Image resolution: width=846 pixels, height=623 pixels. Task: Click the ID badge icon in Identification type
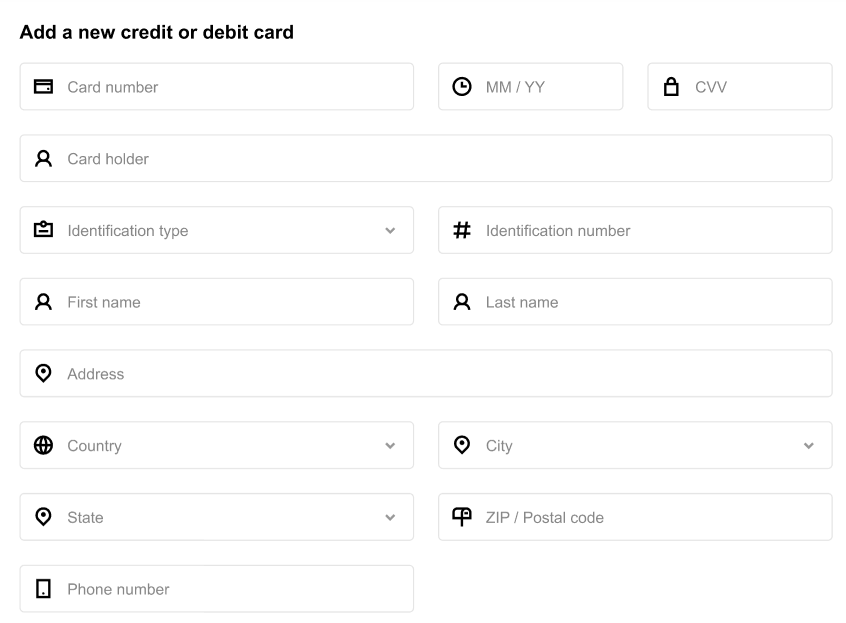[x=43, y=229]
